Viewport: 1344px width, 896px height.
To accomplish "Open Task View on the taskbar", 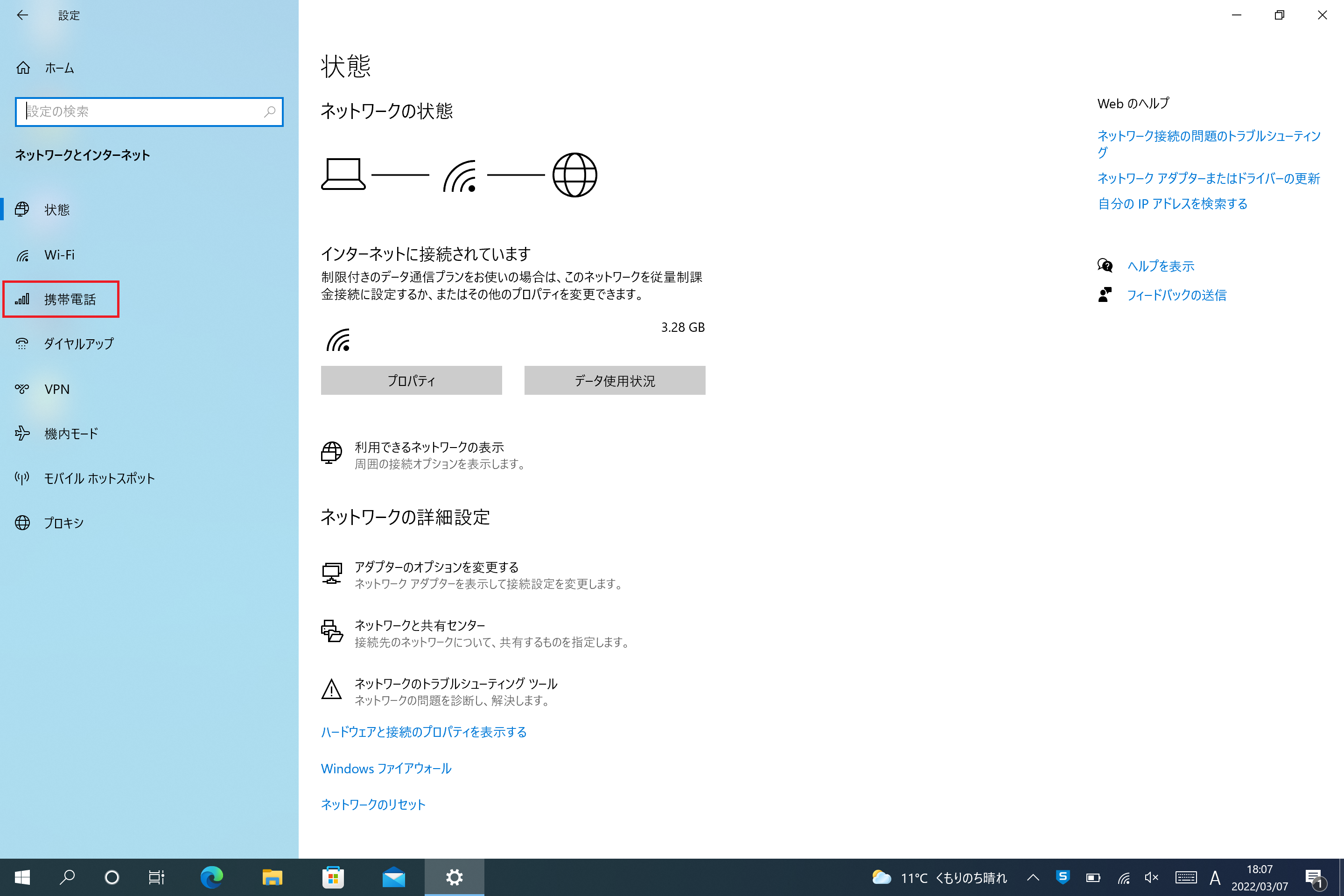I will point(157,878).
